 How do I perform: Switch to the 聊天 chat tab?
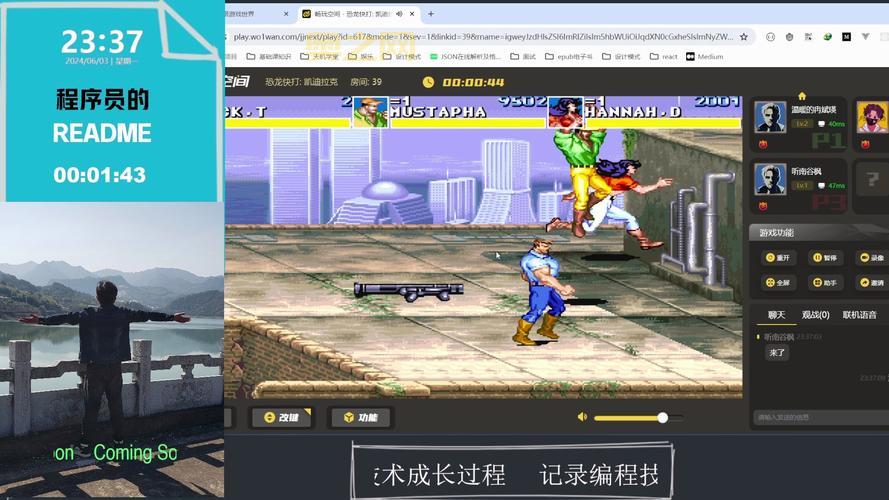[776, 315]
